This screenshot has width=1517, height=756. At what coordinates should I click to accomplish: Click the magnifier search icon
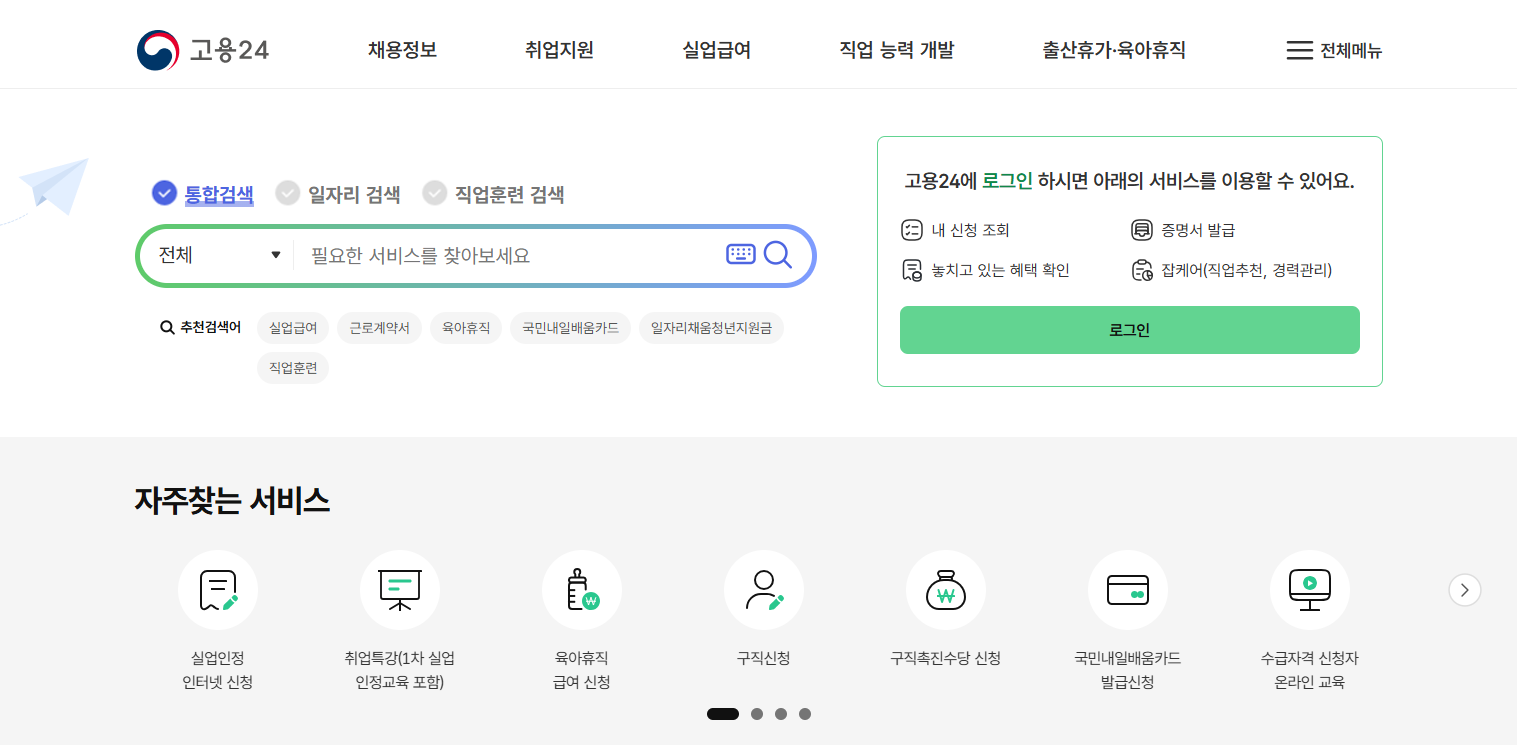pos(778,255)
